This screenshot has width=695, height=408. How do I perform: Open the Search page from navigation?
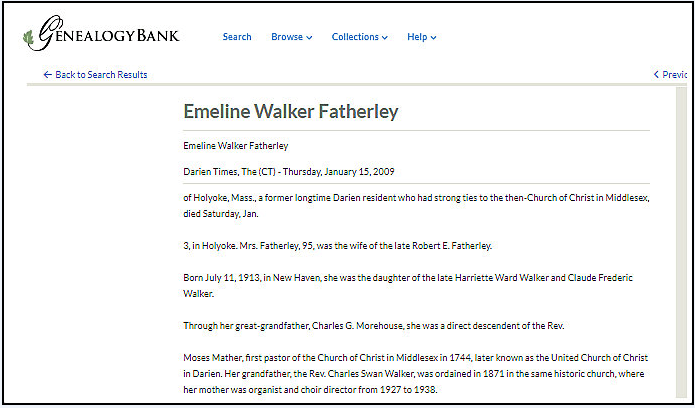tap(237, 37)
